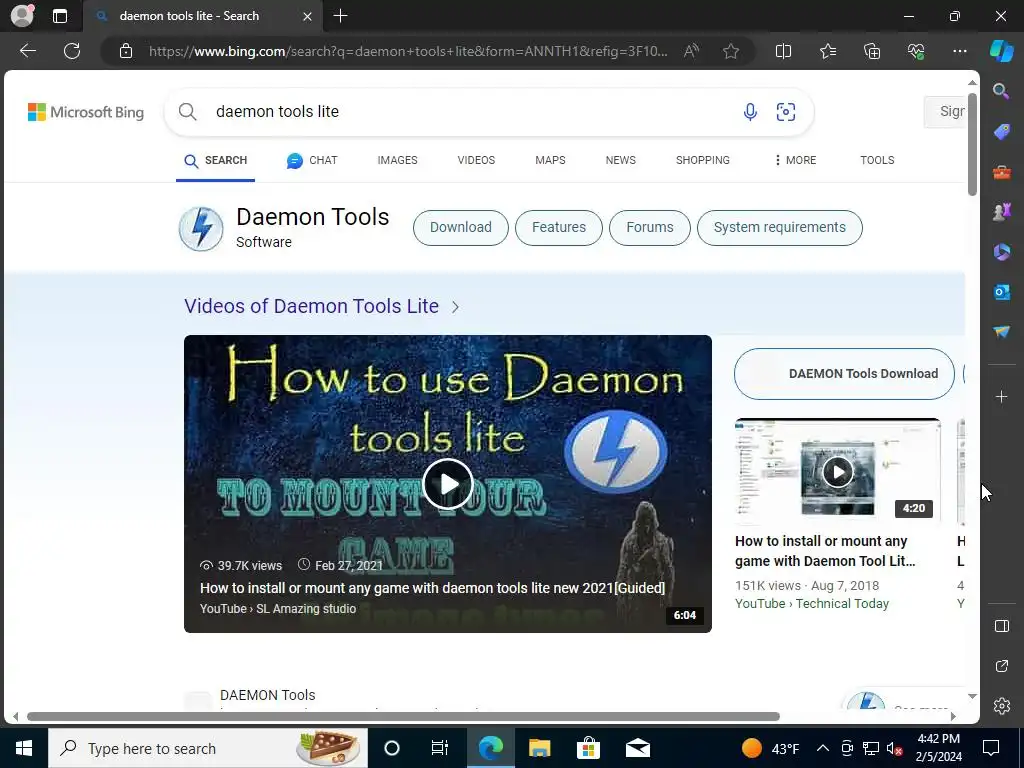The width and height of the screenshot is (1024, 768).
Task: Switch to the CHAT tab
Action: pos(312,161)
